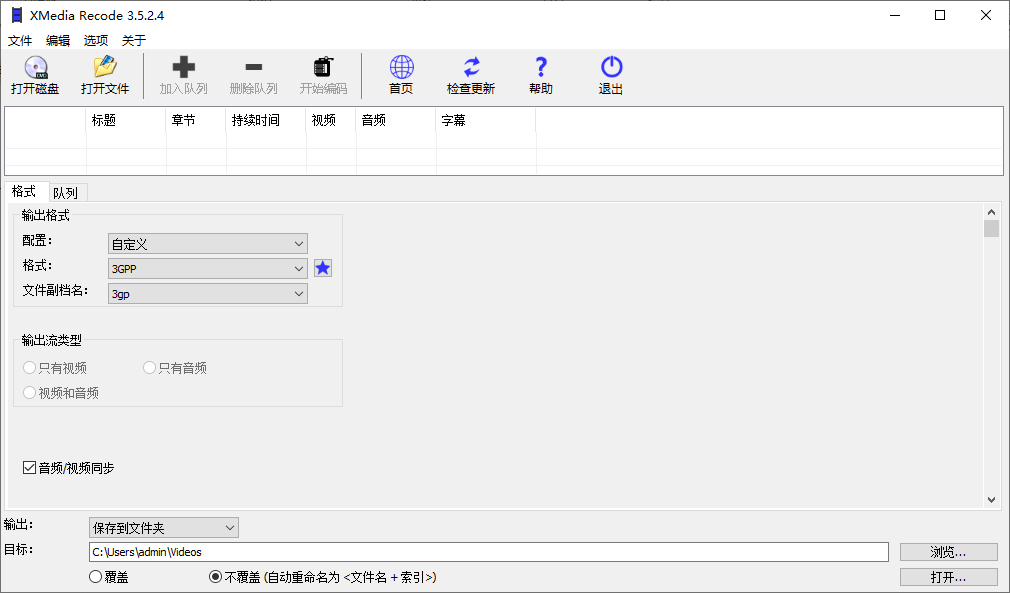The width and height of the screenshot is (1010, 593).
Task: Save format as favorite with the star icon
Action: 322,268
